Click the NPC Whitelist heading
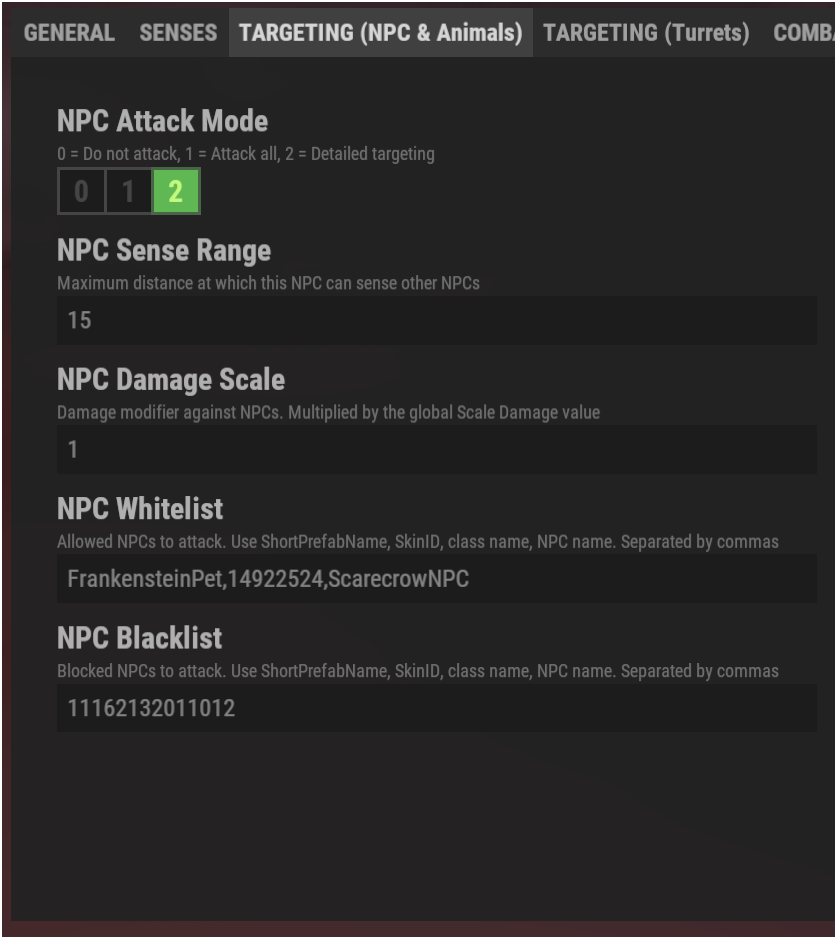 (x=140, y=508)
